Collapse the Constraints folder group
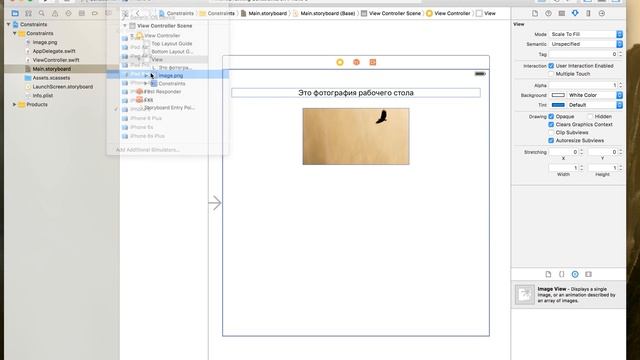Screen dimensions: 640x360 (x=15, y=33)
